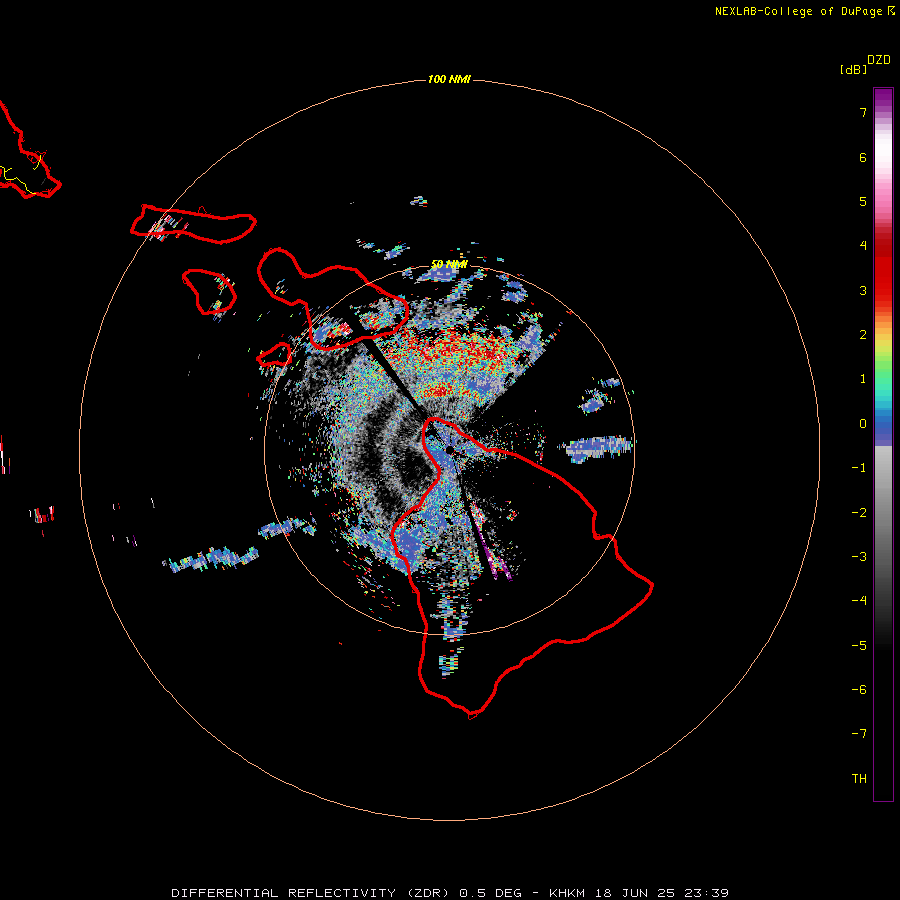
Task: Click the 7 value on color scale
Action: point(863,112)
